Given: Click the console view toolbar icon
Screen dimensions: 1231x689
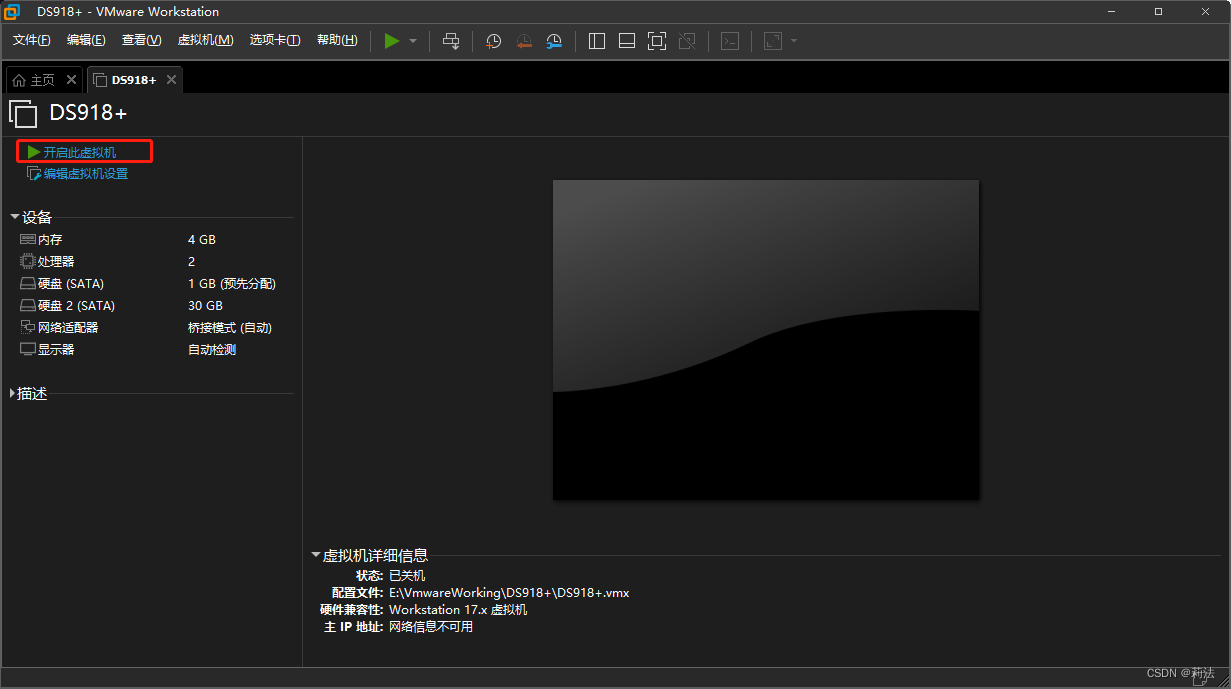Looking at the screenshot, I should click(x=731, y=41).
